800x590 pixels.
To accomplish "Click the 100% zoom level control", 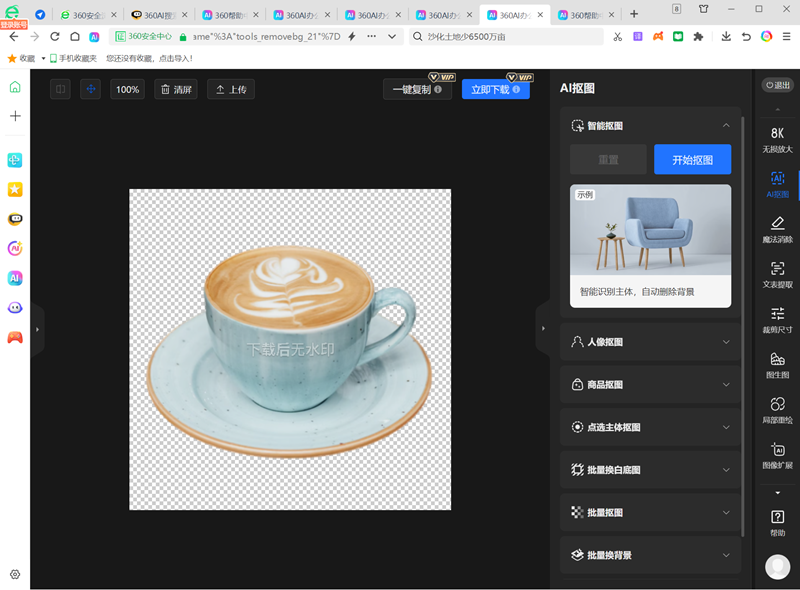I will 127,89.
